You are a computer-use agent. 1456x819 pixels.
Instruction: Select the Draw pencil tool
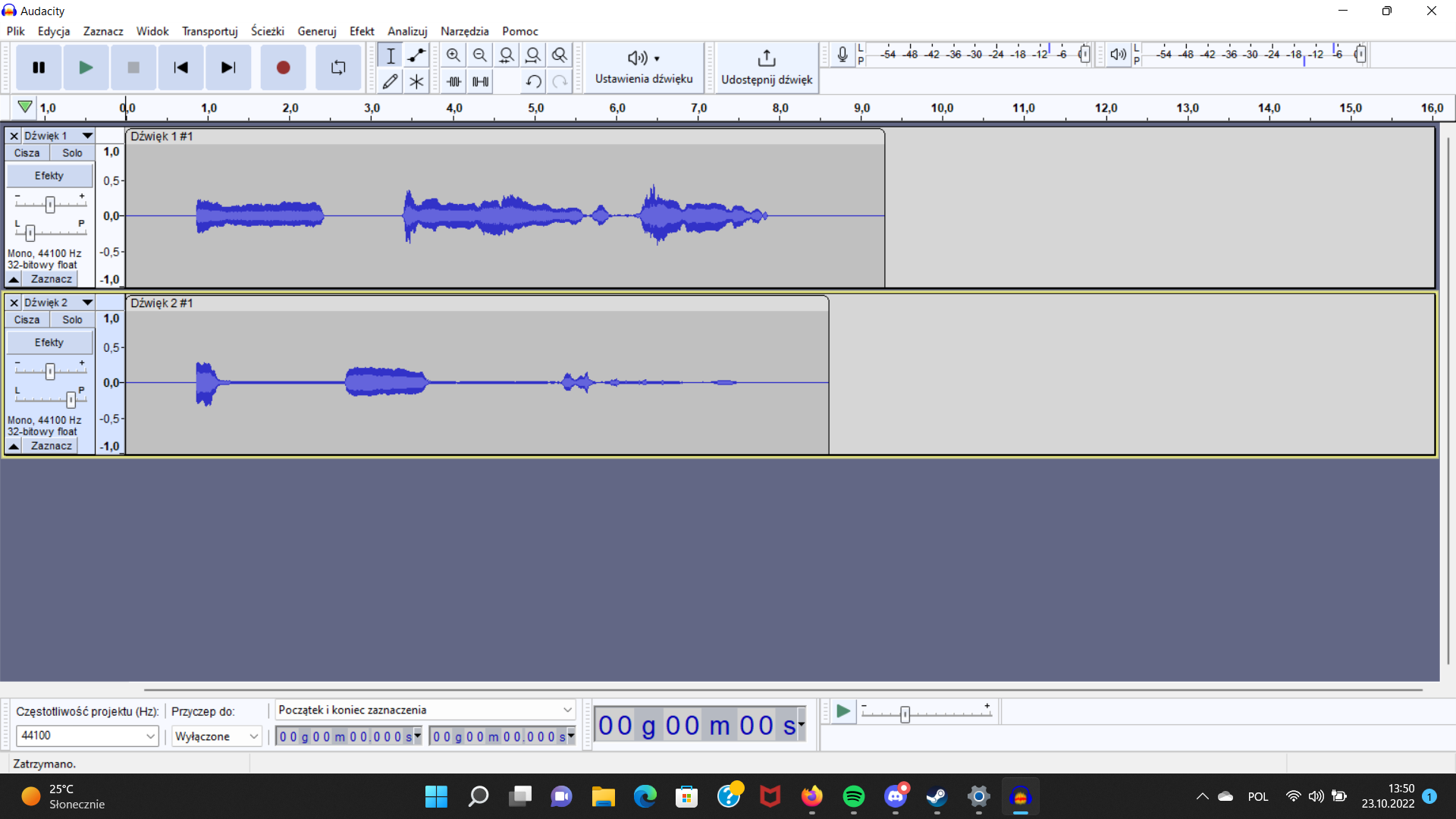point(390,81)
